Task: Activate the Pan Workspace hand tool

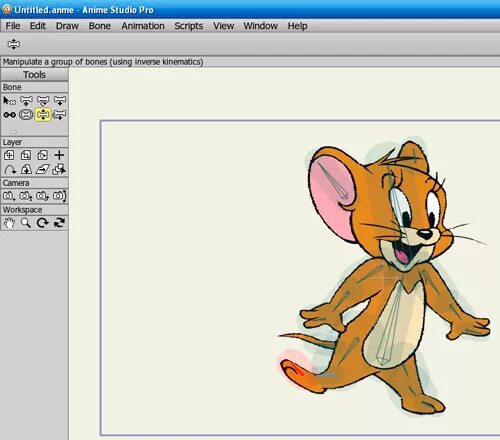Action: (9, 223)
